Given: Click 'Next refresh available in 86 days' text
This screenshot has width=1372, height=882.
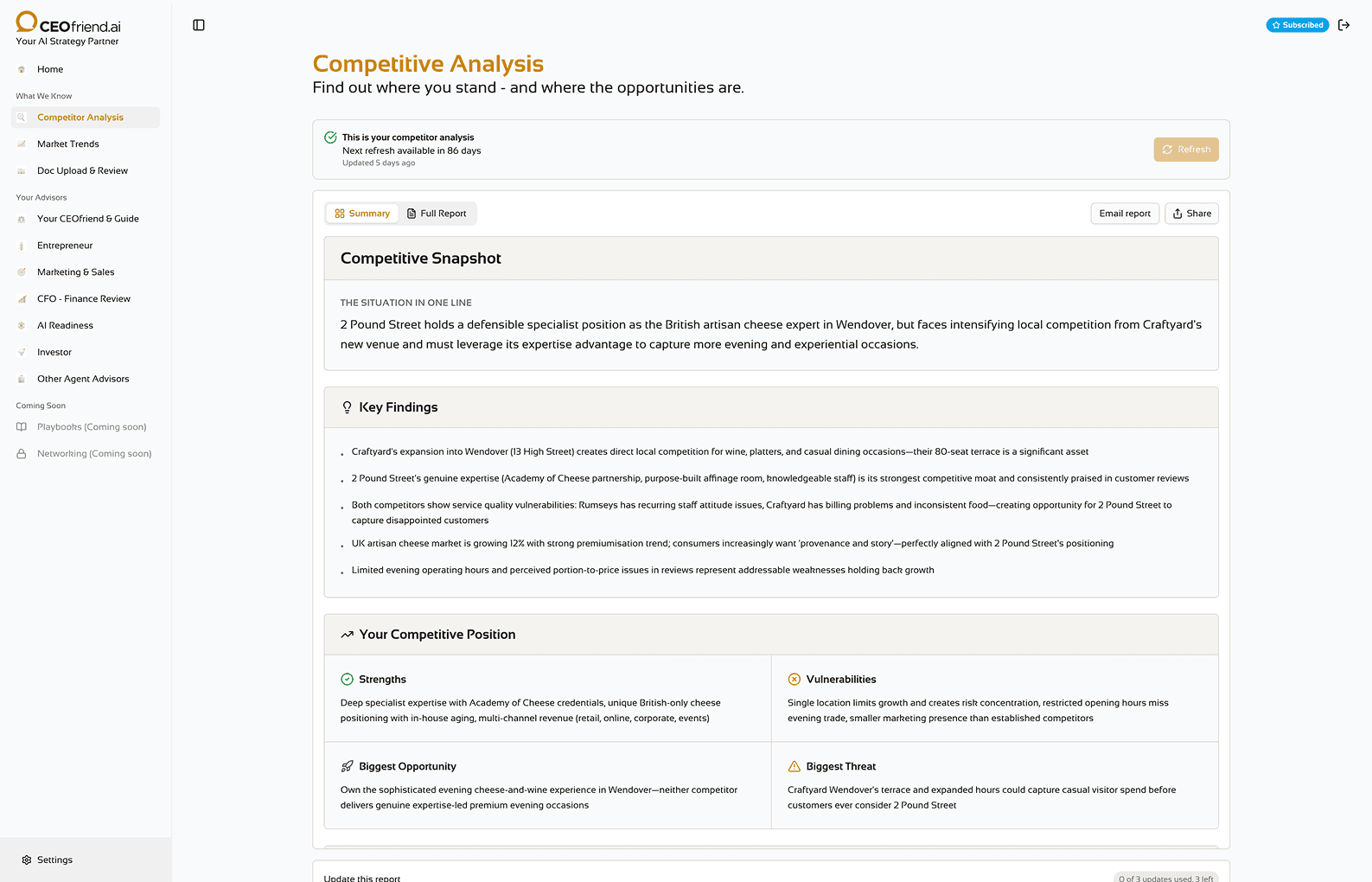Looking at the screenshot, I should tap(412, 150).
